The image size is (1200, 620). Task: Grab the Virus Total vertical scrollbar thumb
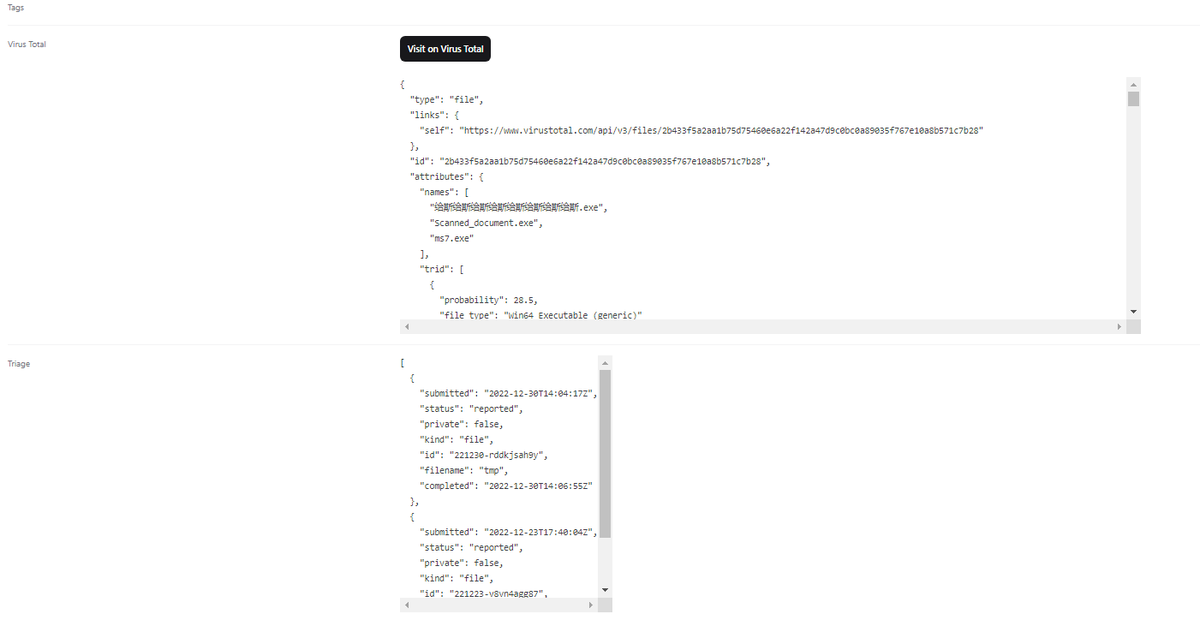tap(1133, 98)
